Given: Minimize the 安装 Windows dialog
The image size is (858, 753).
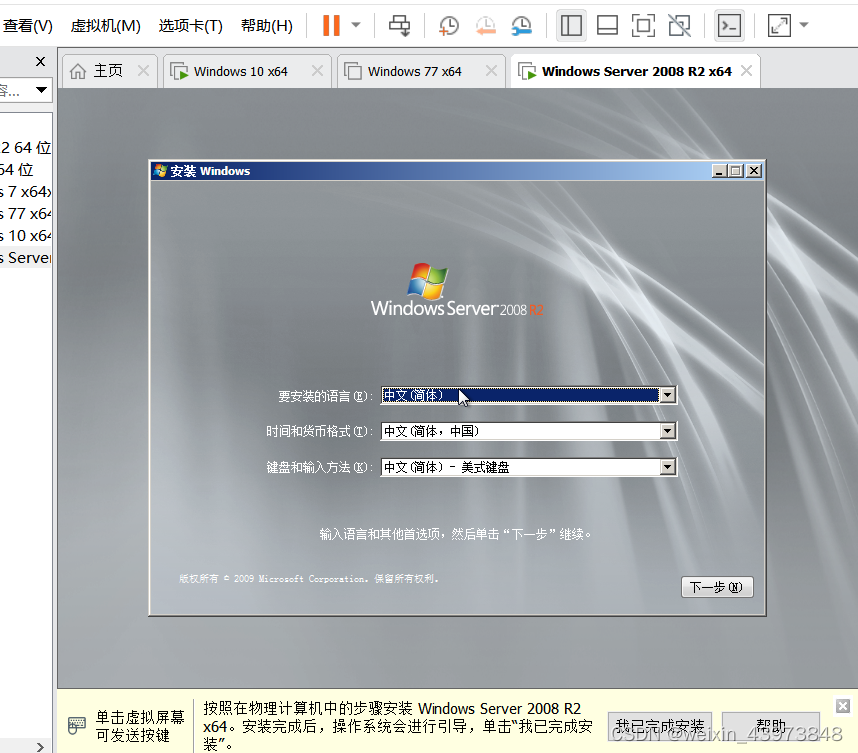Looking at the screenshot, I should (x=719, y=171).
